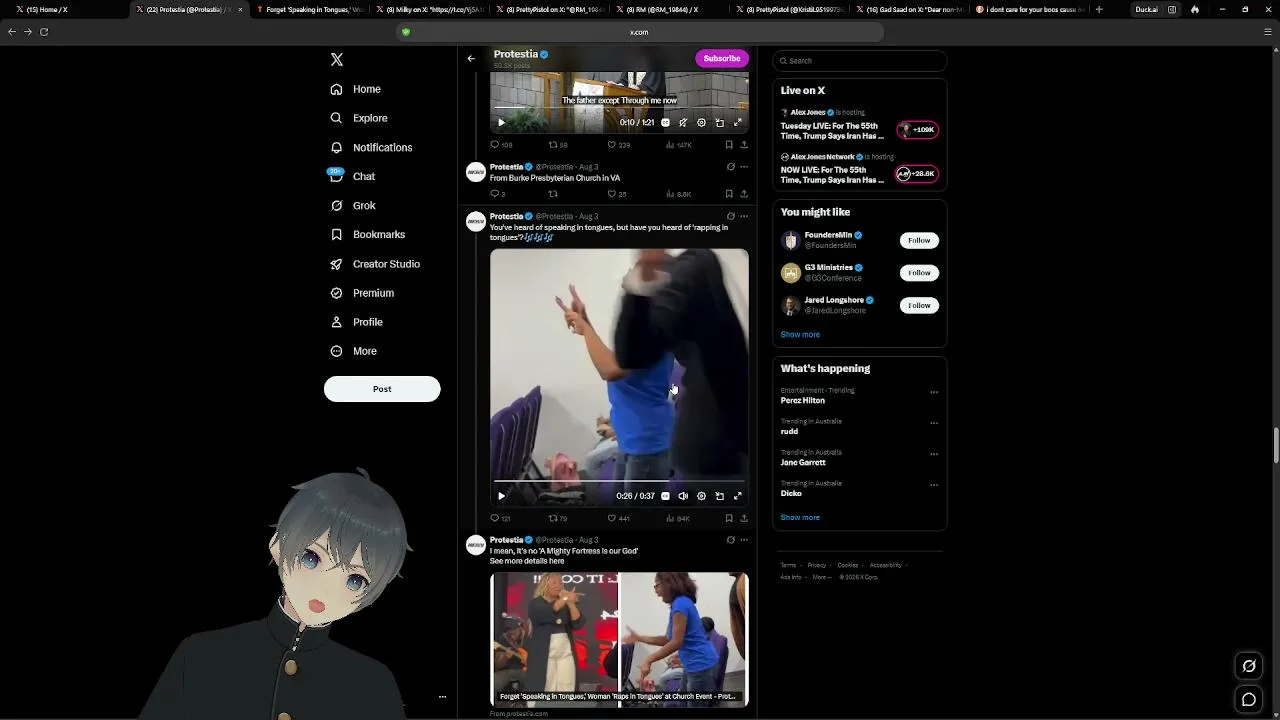
Task: Open Grok in the sidebar
Action: click(x=353, y=205)
